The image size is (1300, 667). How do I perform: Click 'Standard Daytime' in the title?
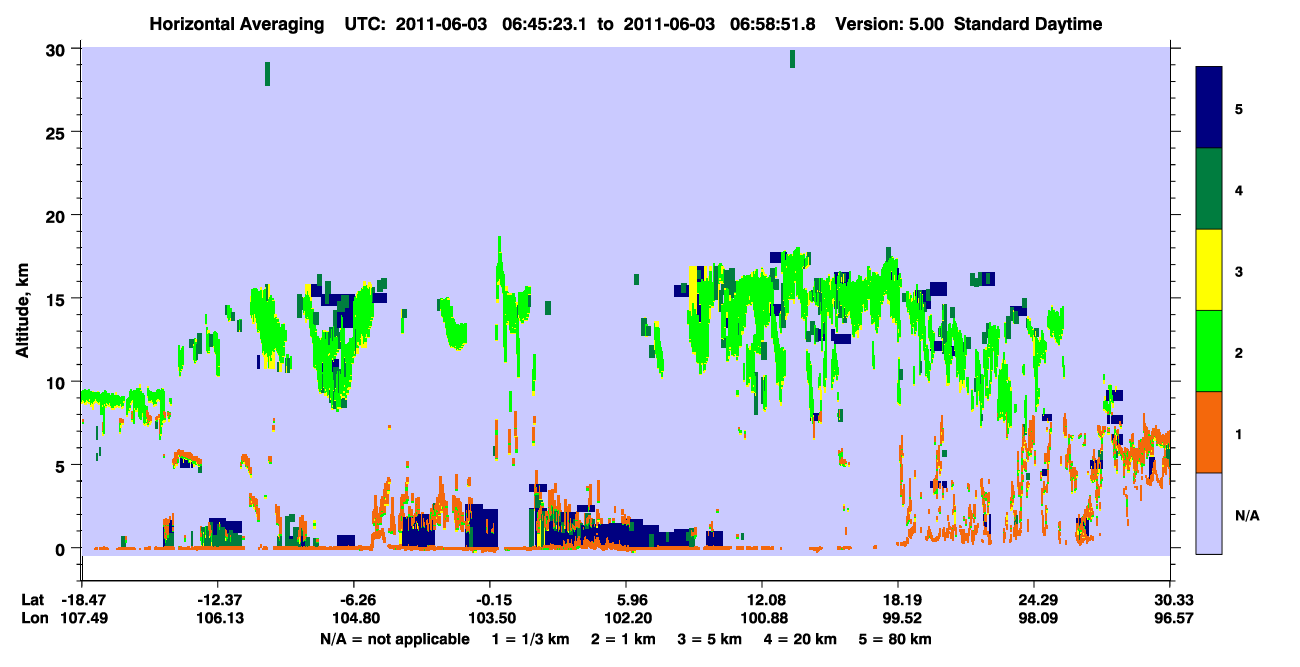click(x=1028, y=24)
